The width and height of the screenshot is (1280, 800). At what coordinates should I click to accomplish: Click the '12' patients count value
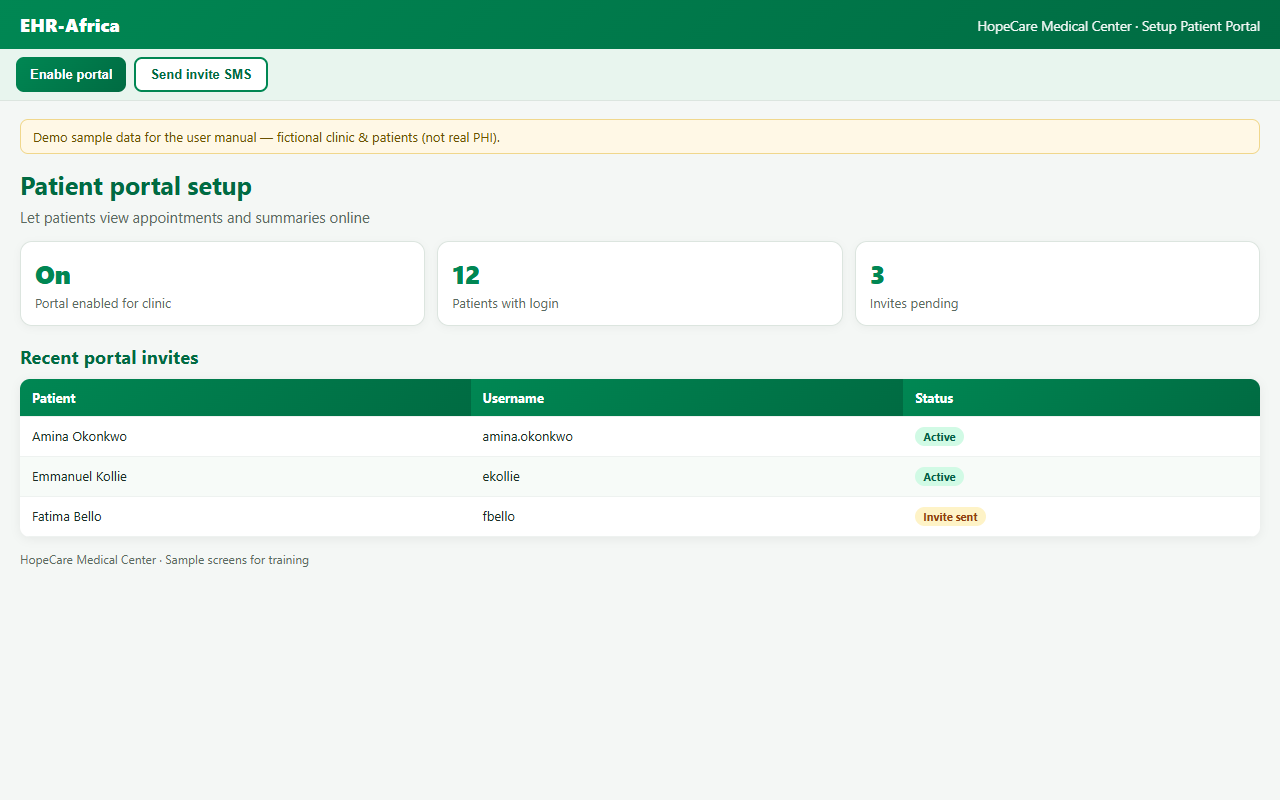coord(466,275)
